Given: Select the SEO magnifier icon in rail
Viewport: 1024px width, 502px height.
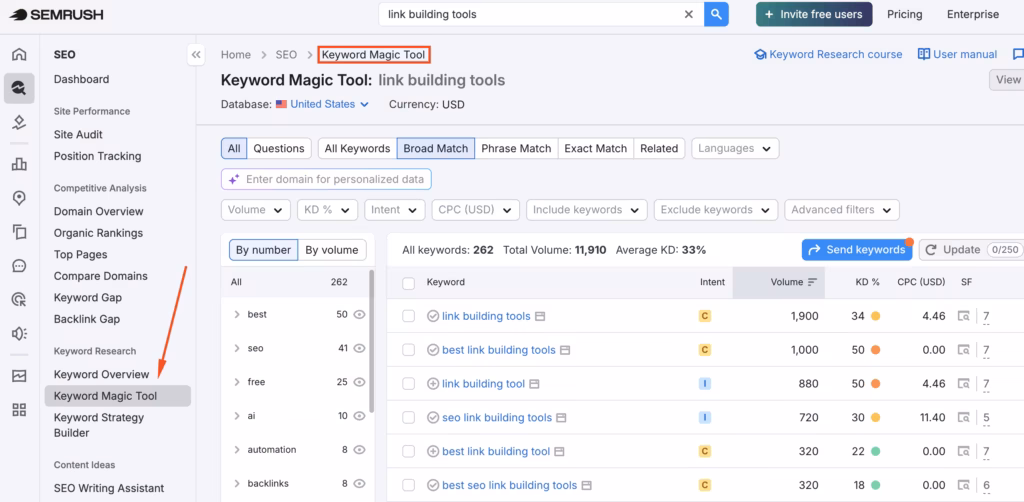Looking at the screenshot, I should (x=20, y=88).
